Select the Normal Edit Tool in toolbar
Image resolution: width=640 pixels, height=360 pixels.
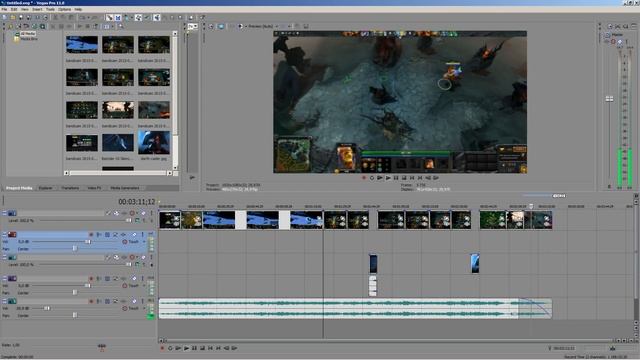coord(109,18)
